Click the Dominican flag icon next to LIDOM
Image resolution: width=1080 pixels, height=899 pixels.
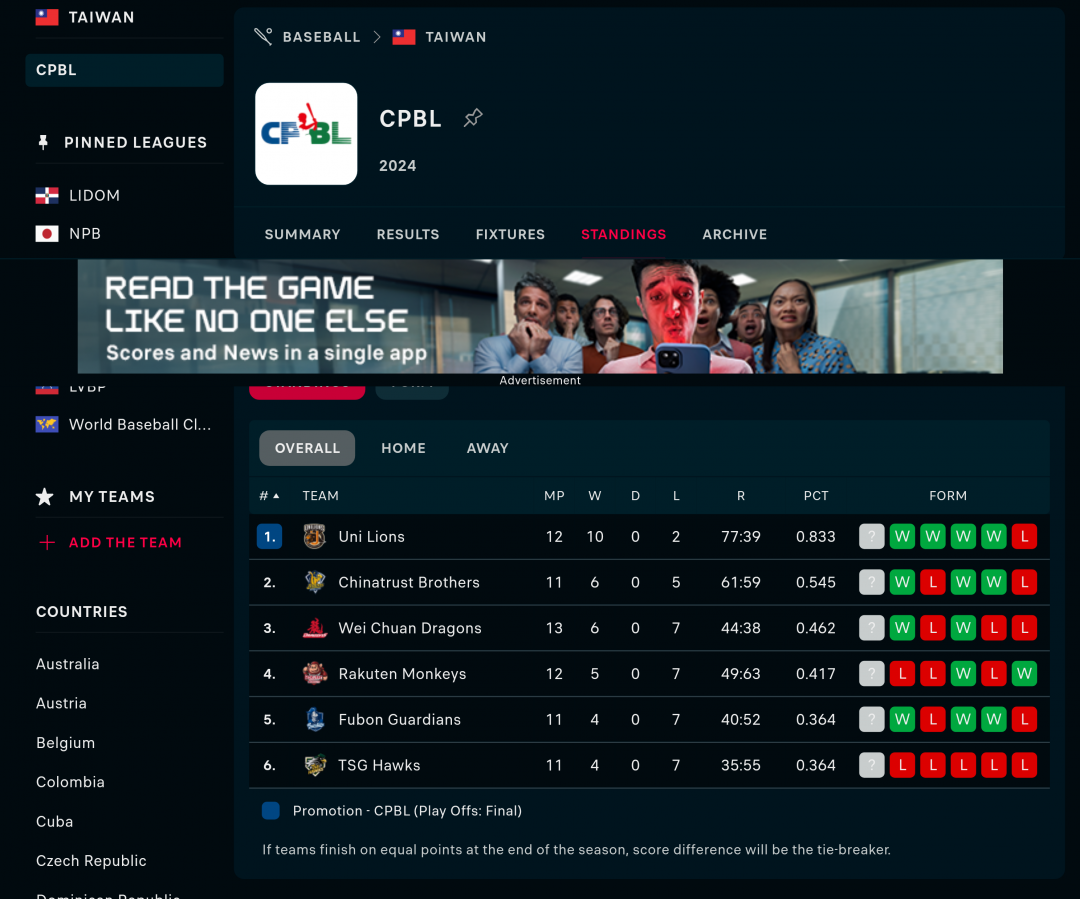[47, 196]
